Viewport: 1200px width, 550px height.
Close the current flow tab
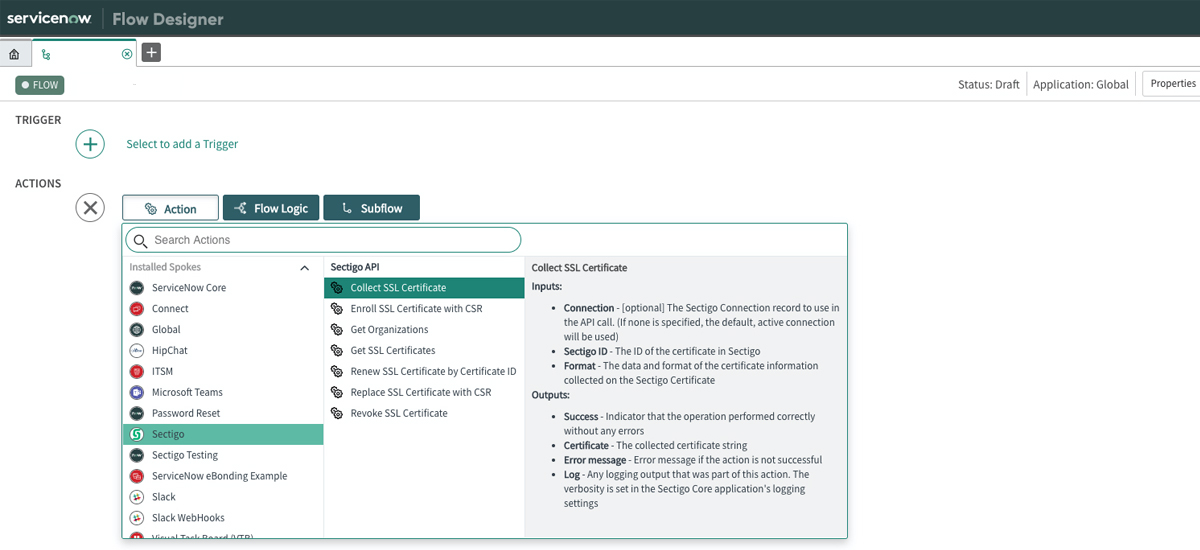127,54
